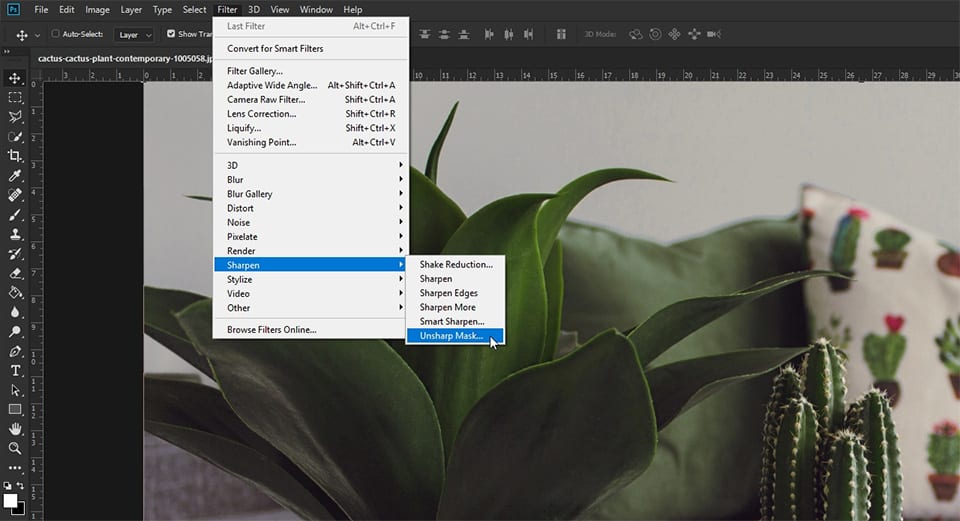Open the Liquify filter
960x521 pixels.
(x=312, y=128)
